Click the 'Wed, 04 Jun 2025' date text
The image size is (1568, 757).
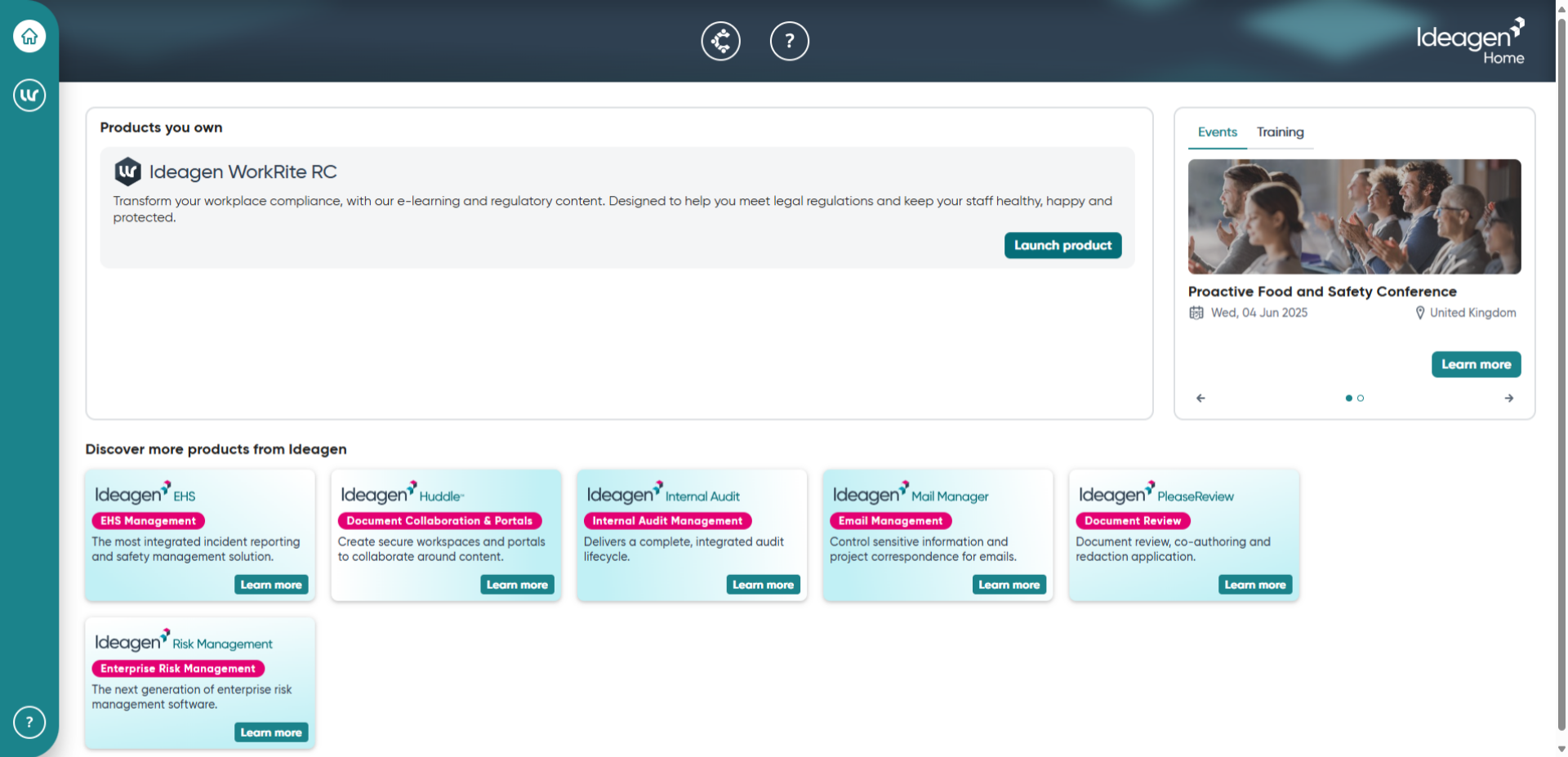point(1259,313)
